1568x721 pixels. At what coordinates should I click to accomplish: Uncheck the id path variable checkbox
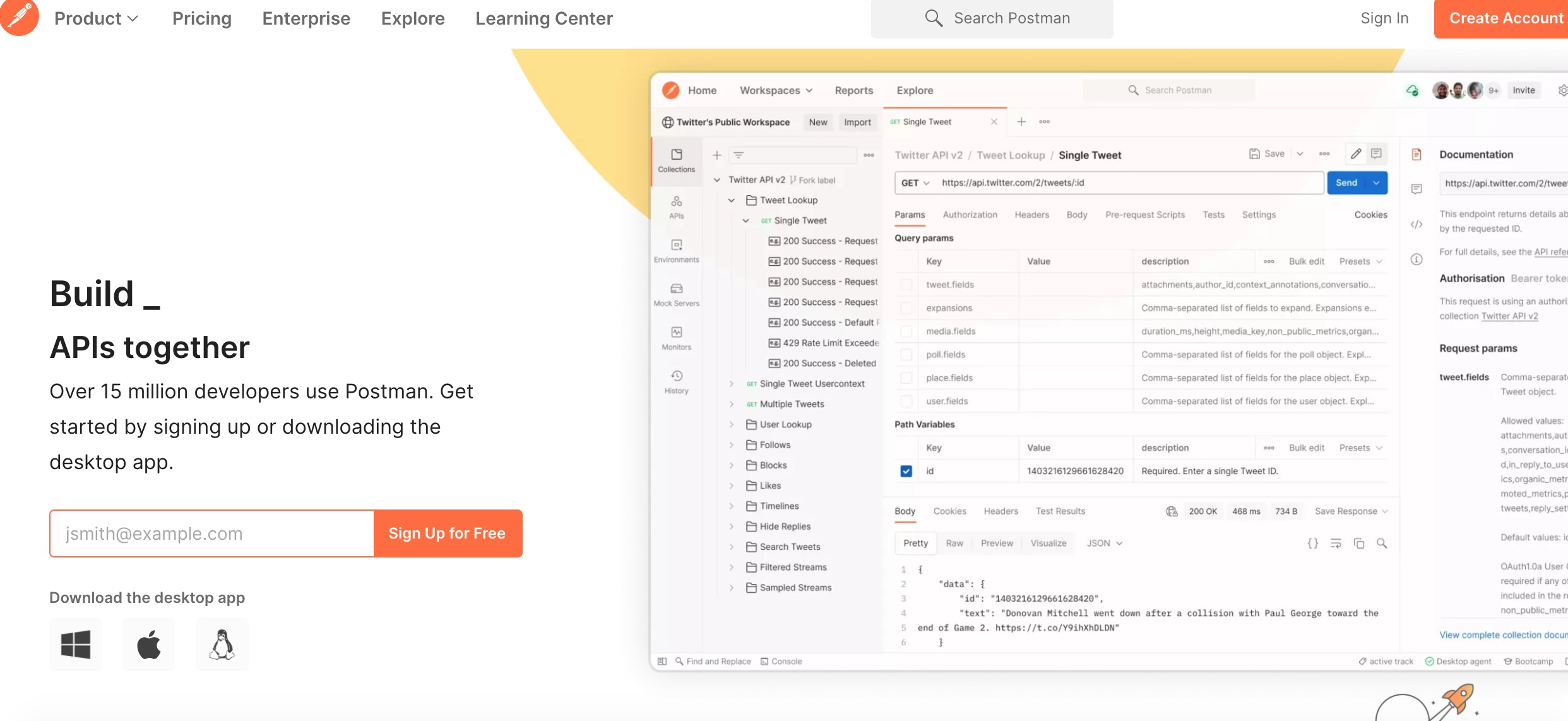pyautogui.click(x=906, y=471)
